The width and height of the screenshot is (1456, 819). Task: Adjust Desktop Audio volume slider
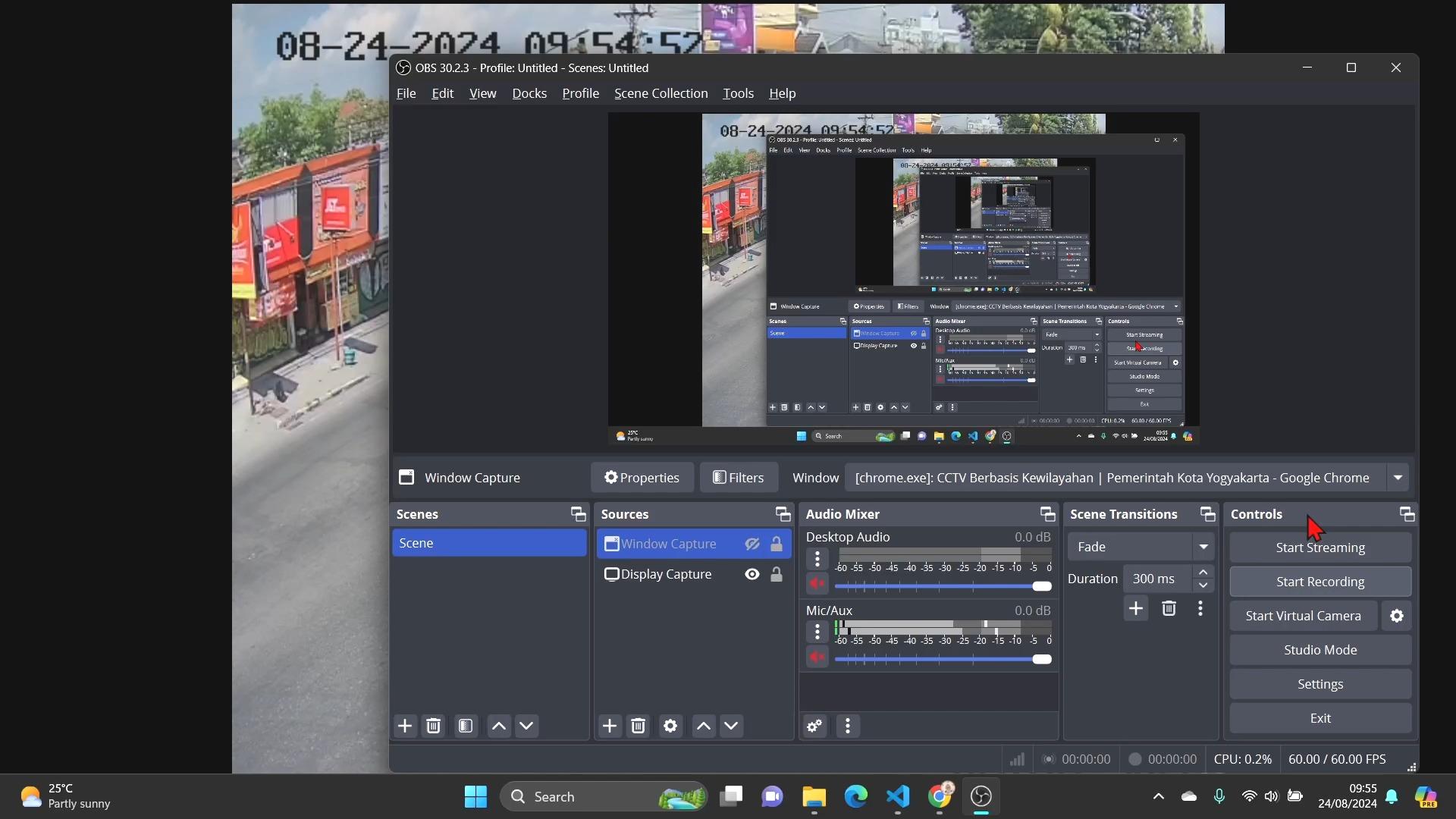[x=943, y=586]
